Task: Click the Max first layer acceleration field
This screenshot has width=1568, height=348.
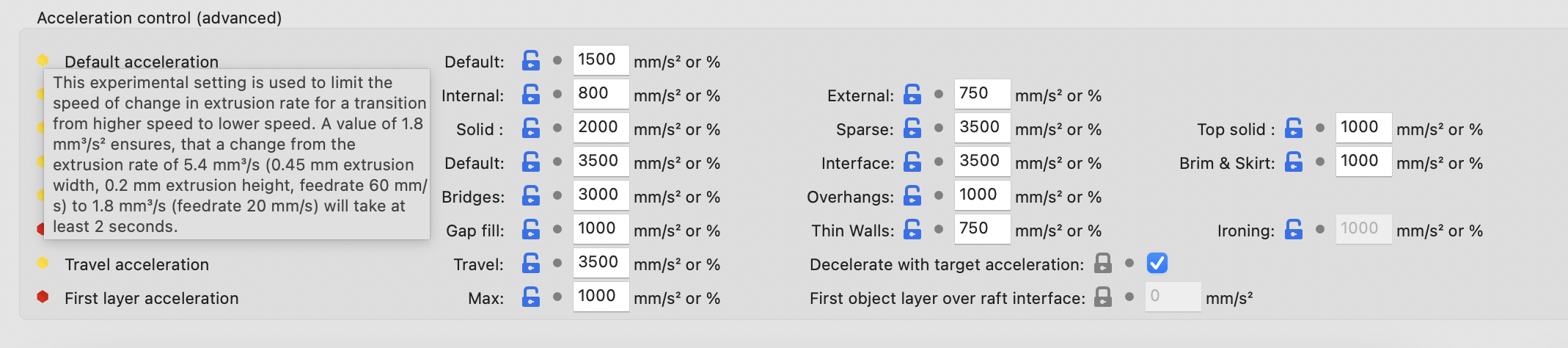Action: coord(601,297)
